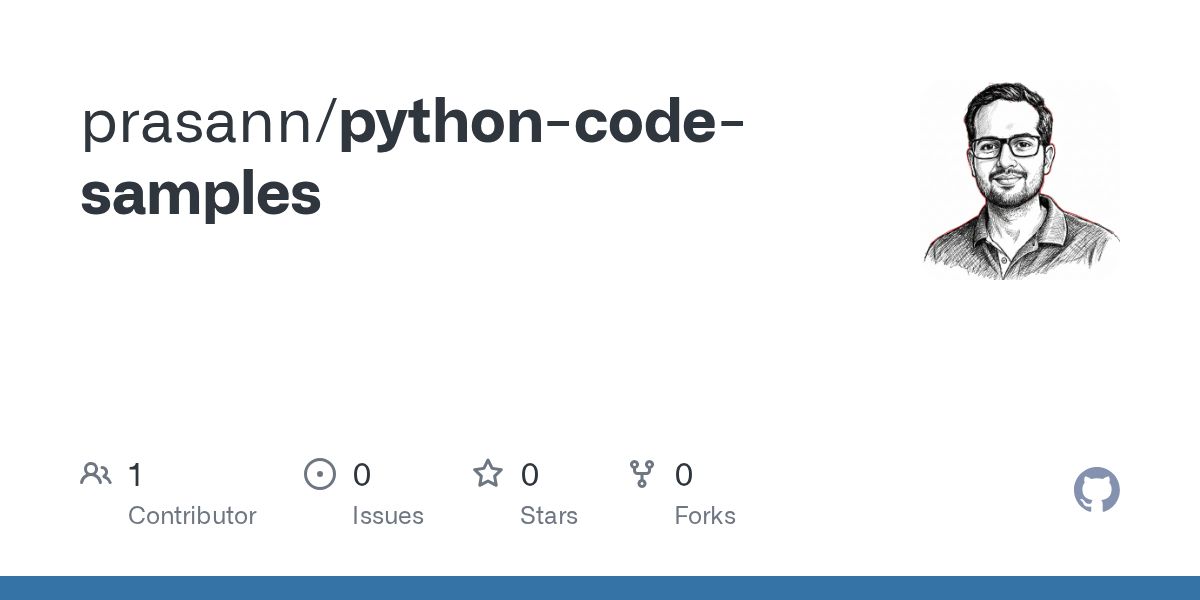Image resolution: width=1200 pixels, height=600 pixels.
Task: Click the Stars star icon
Action: (488, 474)
